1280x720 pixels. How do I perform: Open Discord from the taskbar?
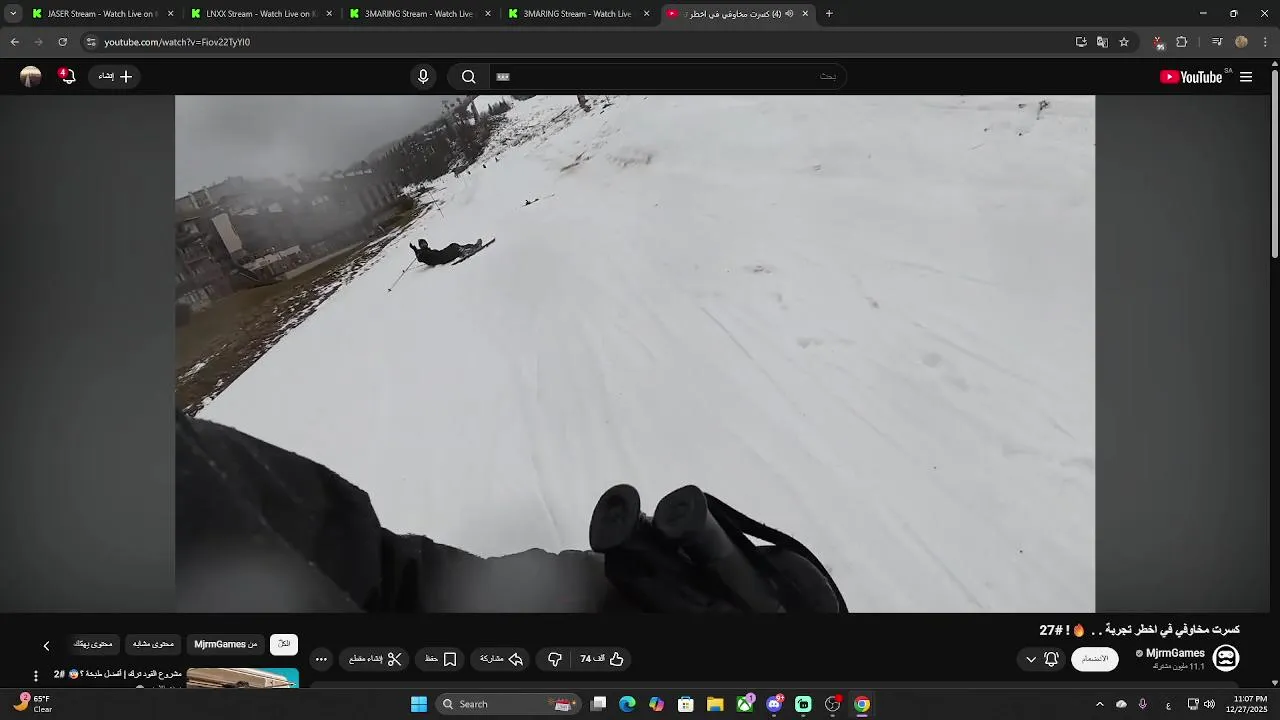tap(774, 704)
